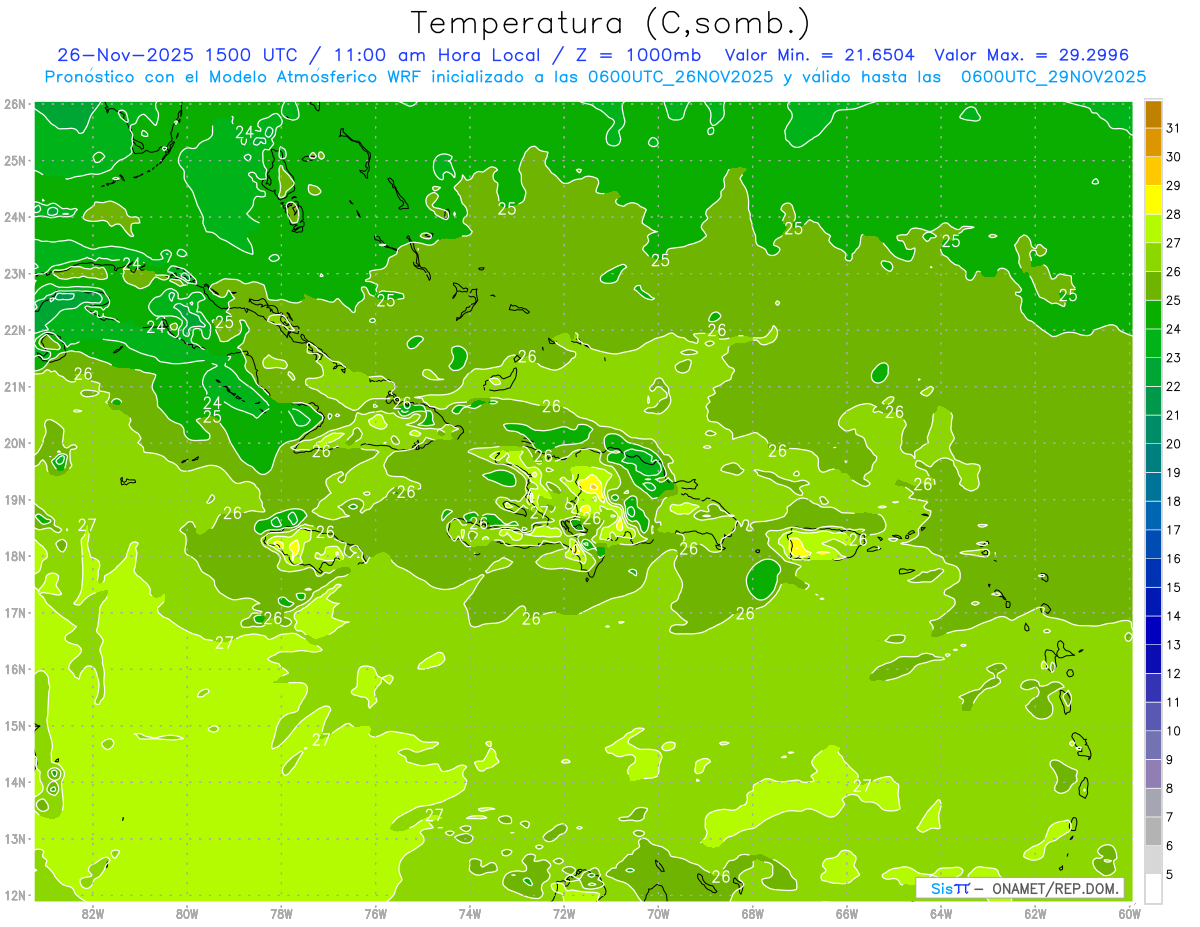Image resolution: width=1200 pixels, height=927 pixels.
Task: Click the '74W' longitude axis label
Action: pos(470,912)
